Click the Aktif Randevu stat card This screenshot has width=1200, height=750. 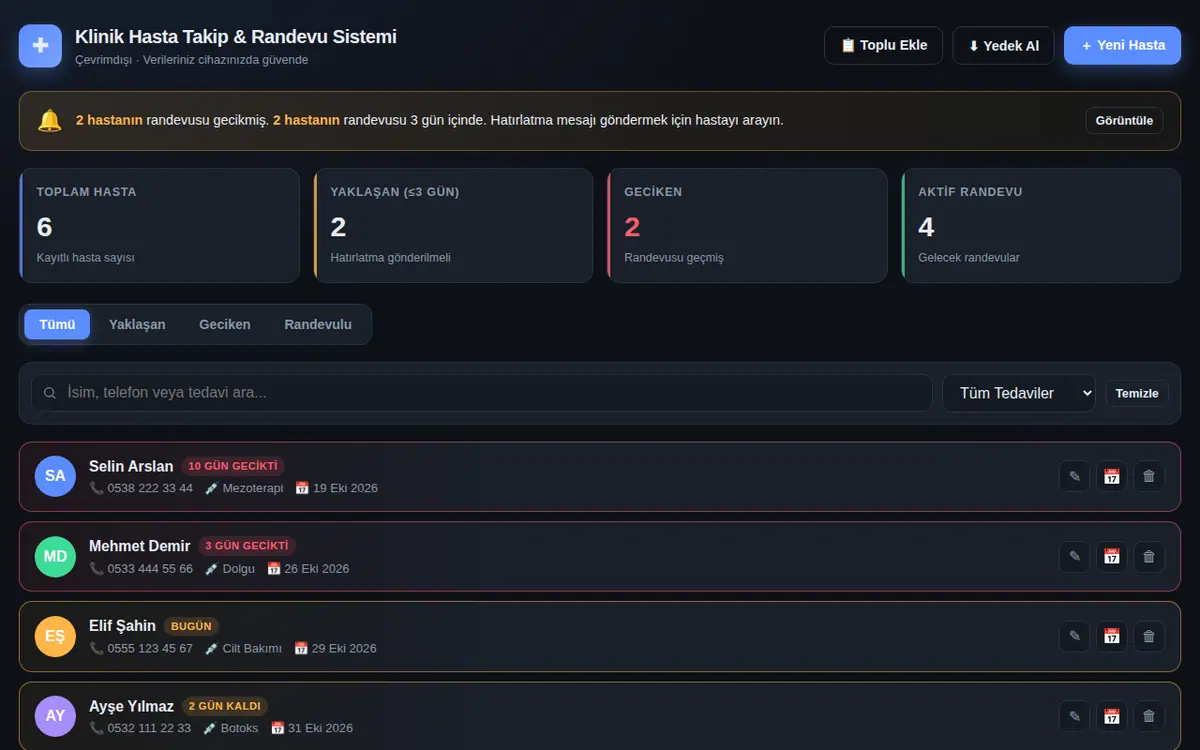point(1041,225)
